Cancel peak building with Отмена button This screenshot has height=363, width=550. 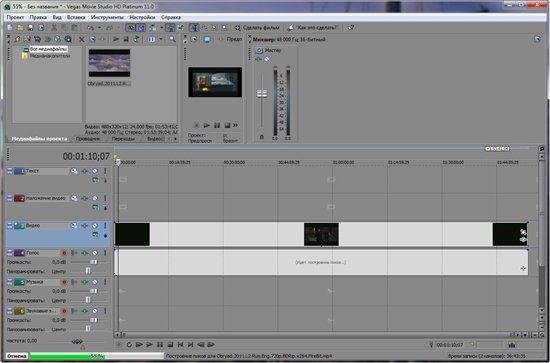[x=16, y=356]
